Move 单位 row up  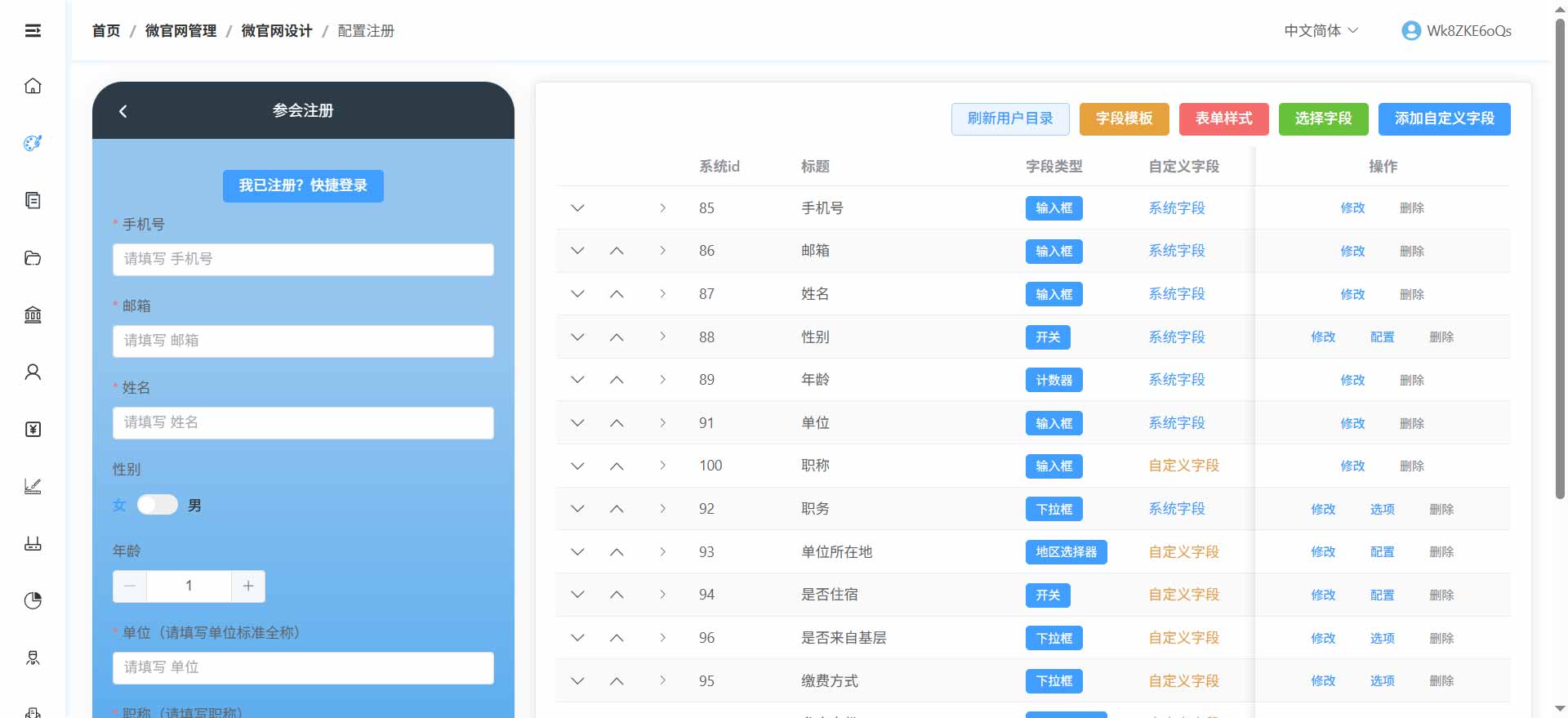pos(617,423)
